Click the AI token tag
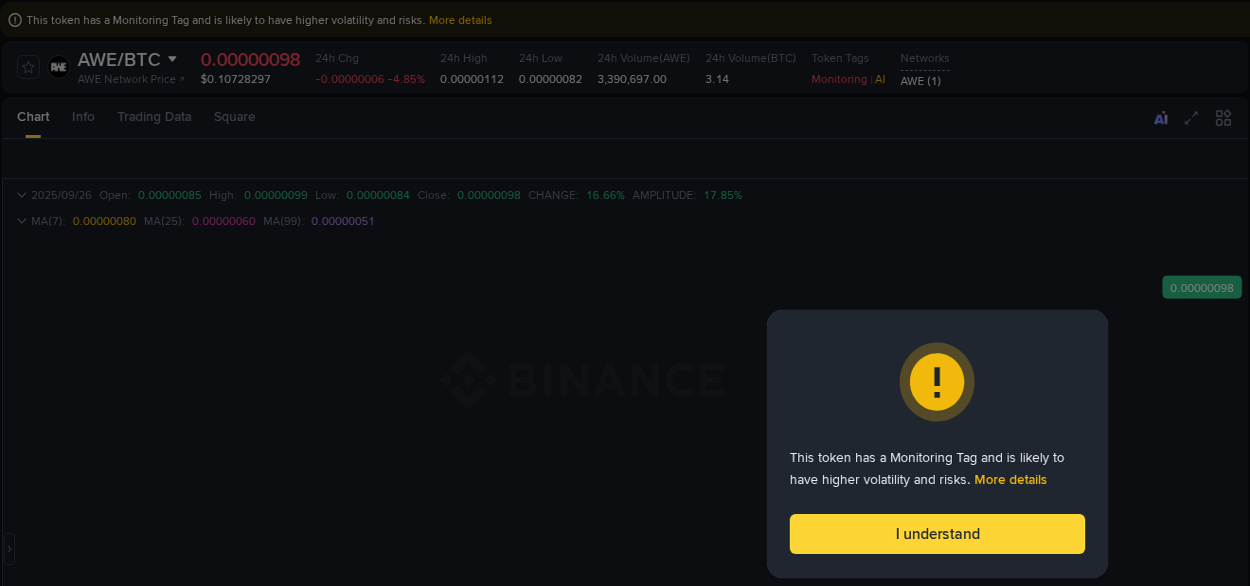The width and height of the screenshot is (1250, 586). click(880, 78)
